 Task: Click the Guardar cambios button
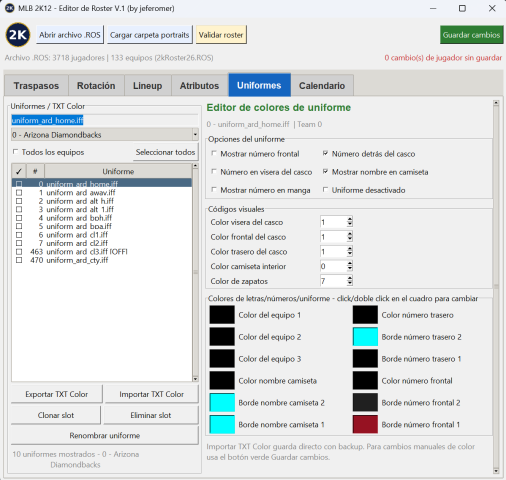(471, 35)
